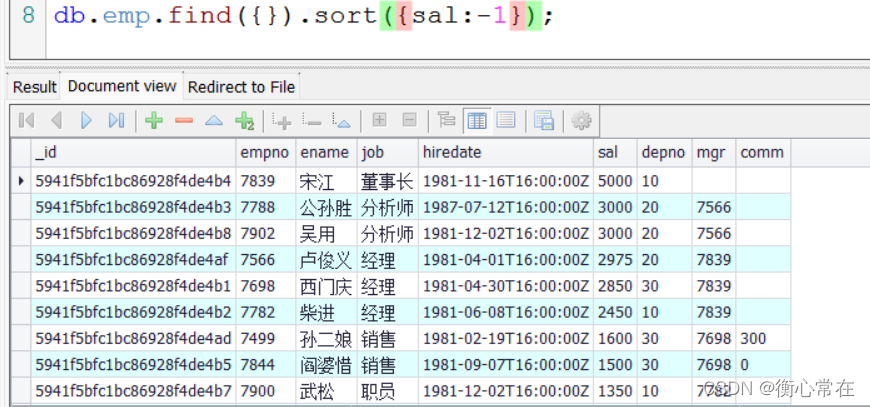Image resolution: width=870 pixels, height=407 pixels.
Task: Select sal cell 2450
Action: point(615,312)
